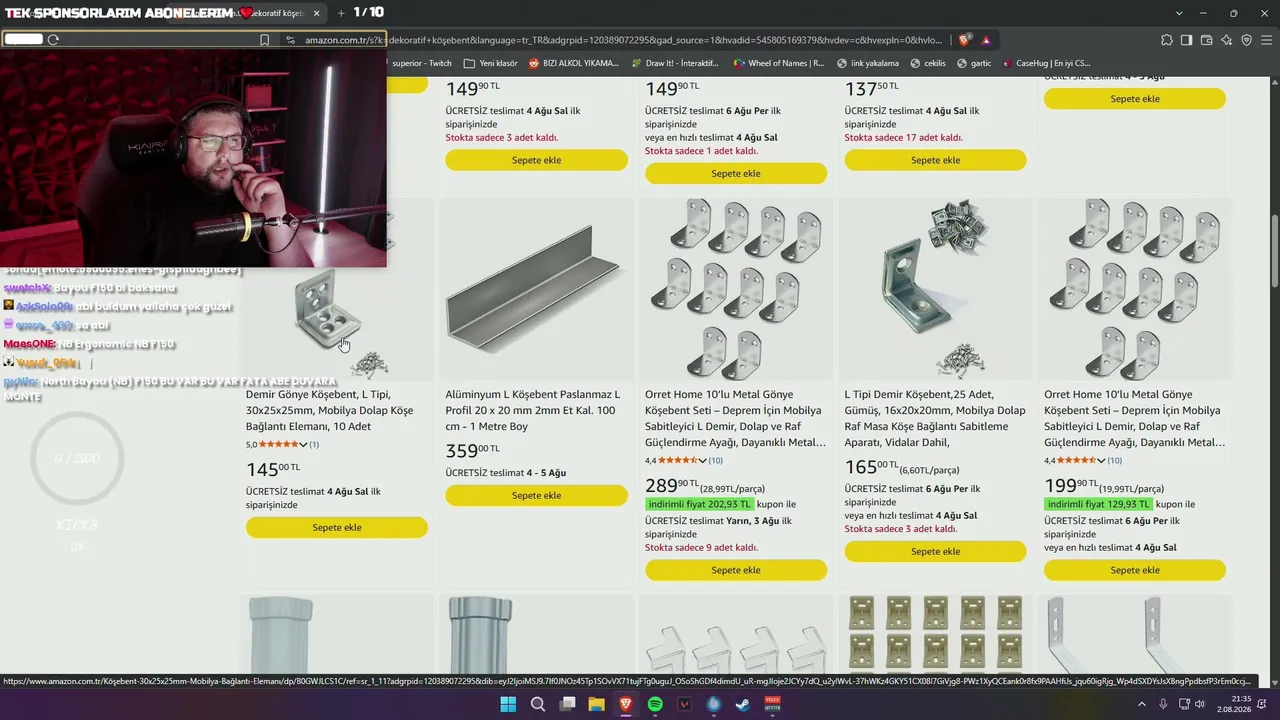Expand rating dropdown for 145 TL Demir Gönye

pos(303,444)
